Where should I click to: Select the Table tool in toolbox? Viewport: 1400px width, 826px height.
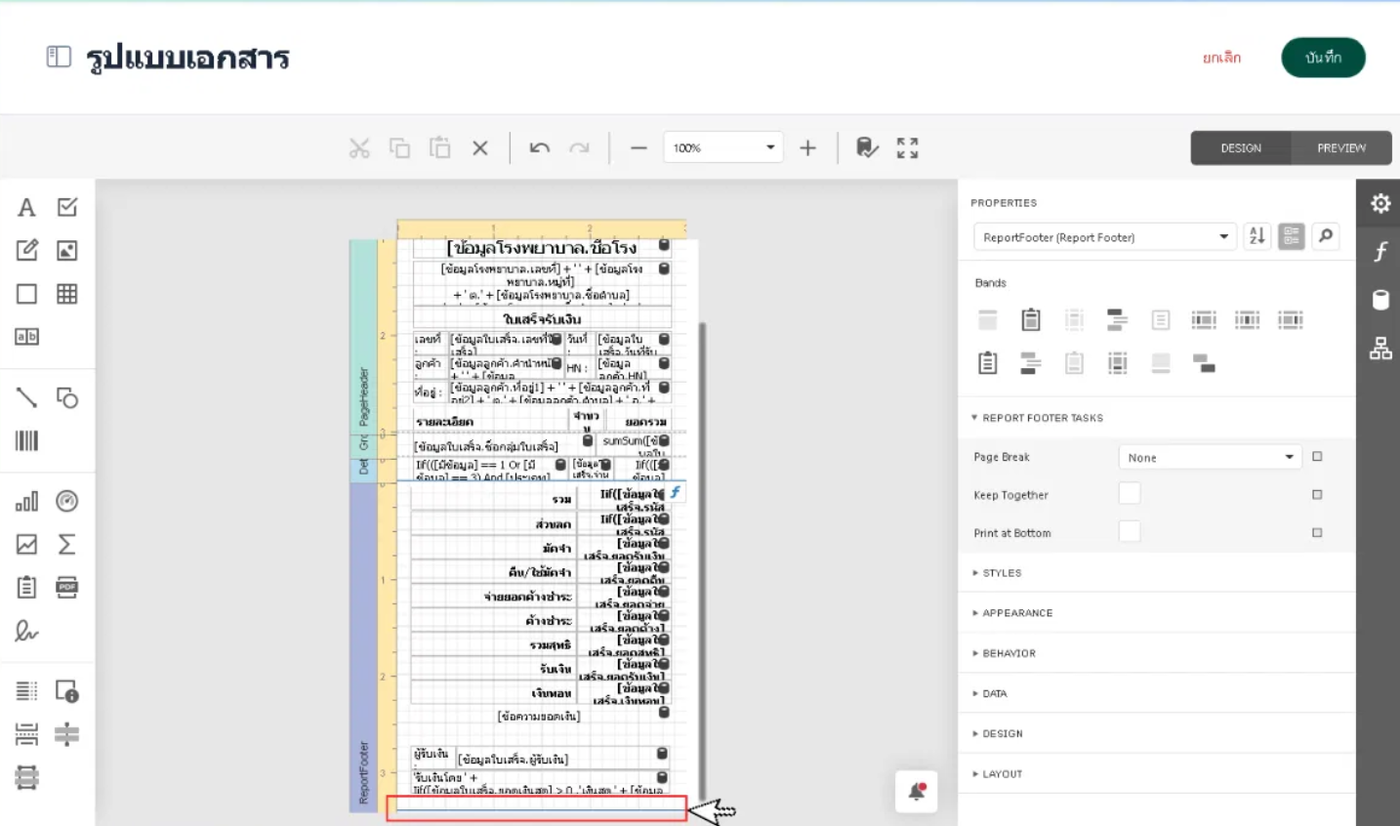[67, 294]
